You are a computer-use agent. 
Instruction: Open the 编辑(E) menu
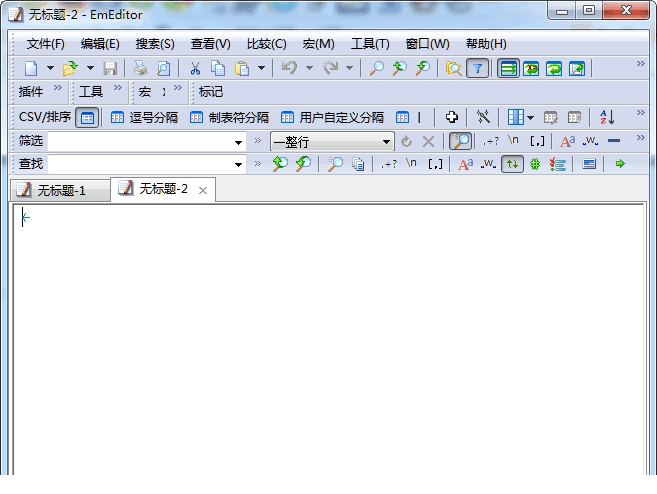[100, 44]
